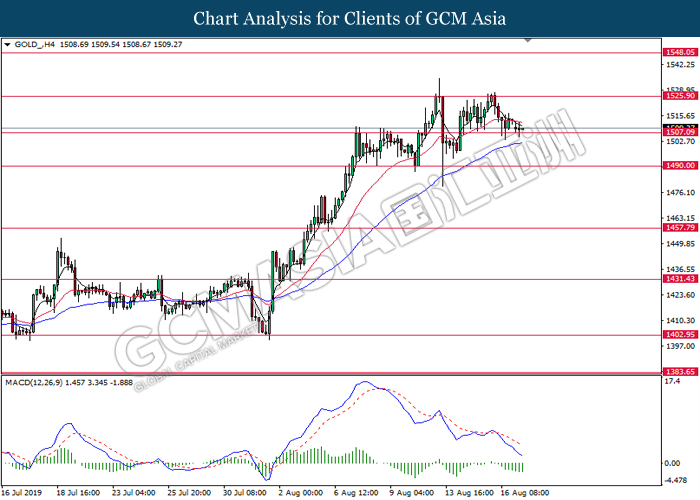
Task: Click the 18 Jul 16:00 time label
Action: pyautogui.click(x=78, y=493)
